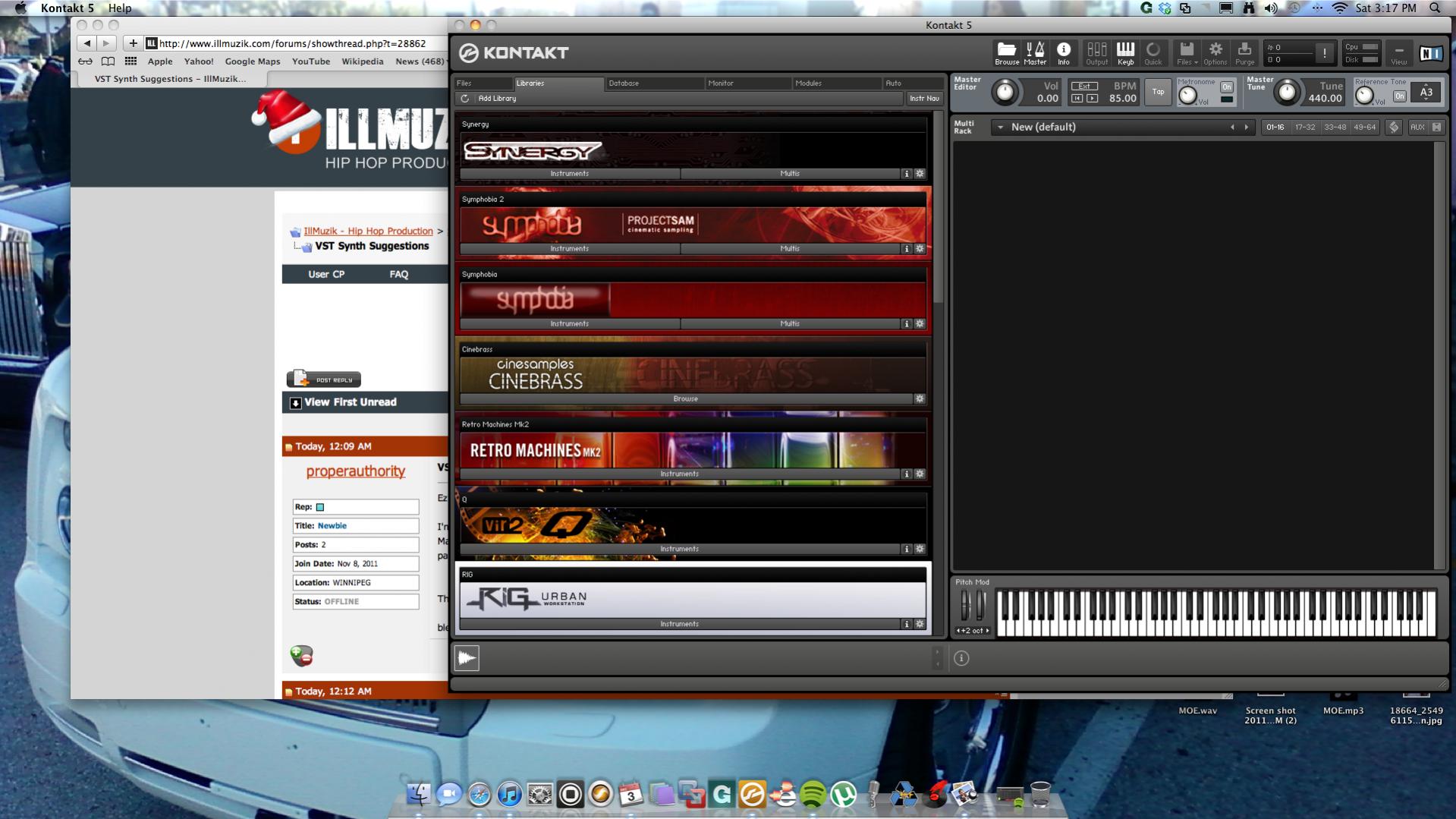This screenshot has height=819, width=1456.
Task: Open Cinebrass library settings gear
Action: tap(920, 399)
